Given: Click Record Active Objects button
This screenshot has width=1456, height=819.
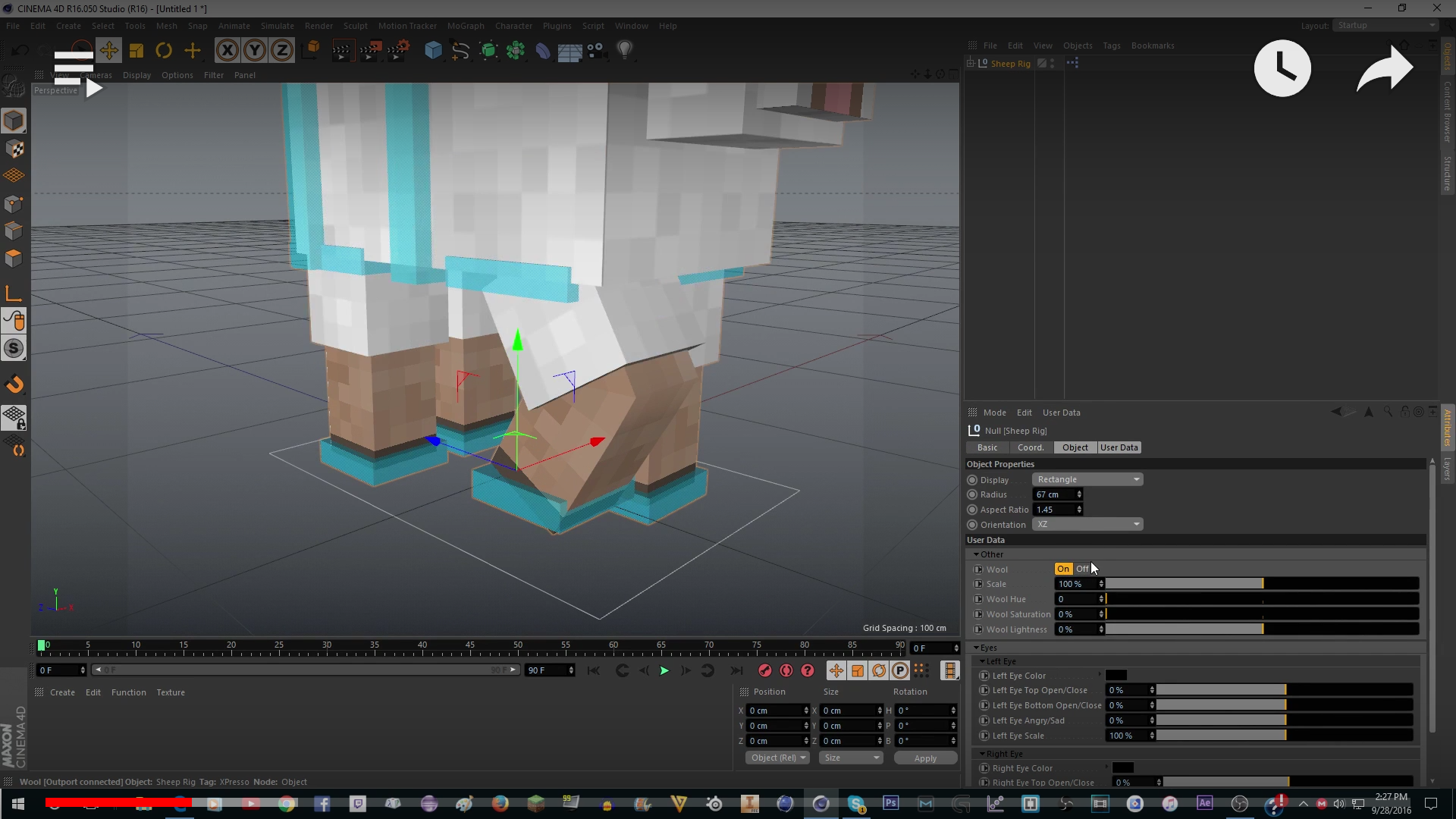Looking at the screenshot, I should 764,670.
